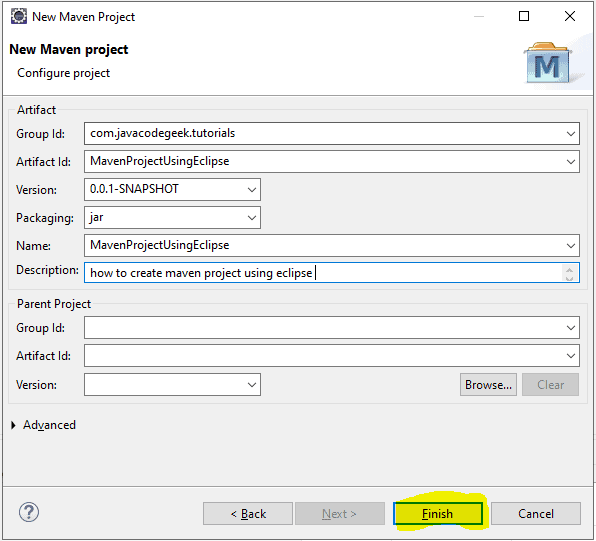Click the disabled Next button

(x=340, y=514)
